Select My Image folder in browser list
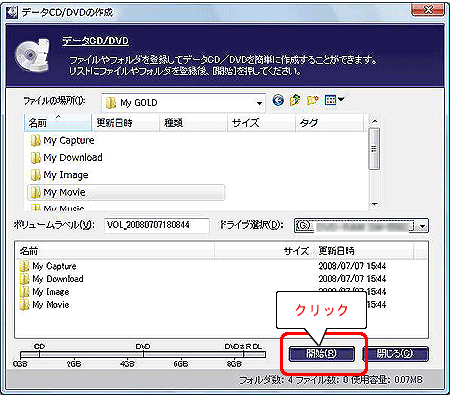This screenshot has width=450, height=396. coord(59,175)
